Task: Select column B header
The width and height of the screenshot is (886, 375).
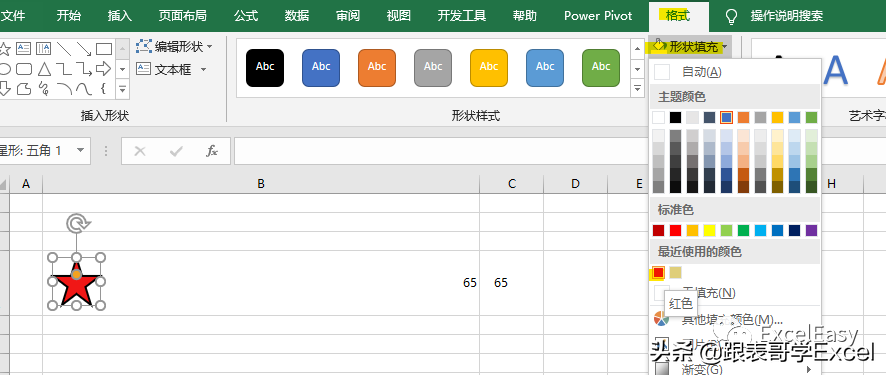Action: click(261, 184)
